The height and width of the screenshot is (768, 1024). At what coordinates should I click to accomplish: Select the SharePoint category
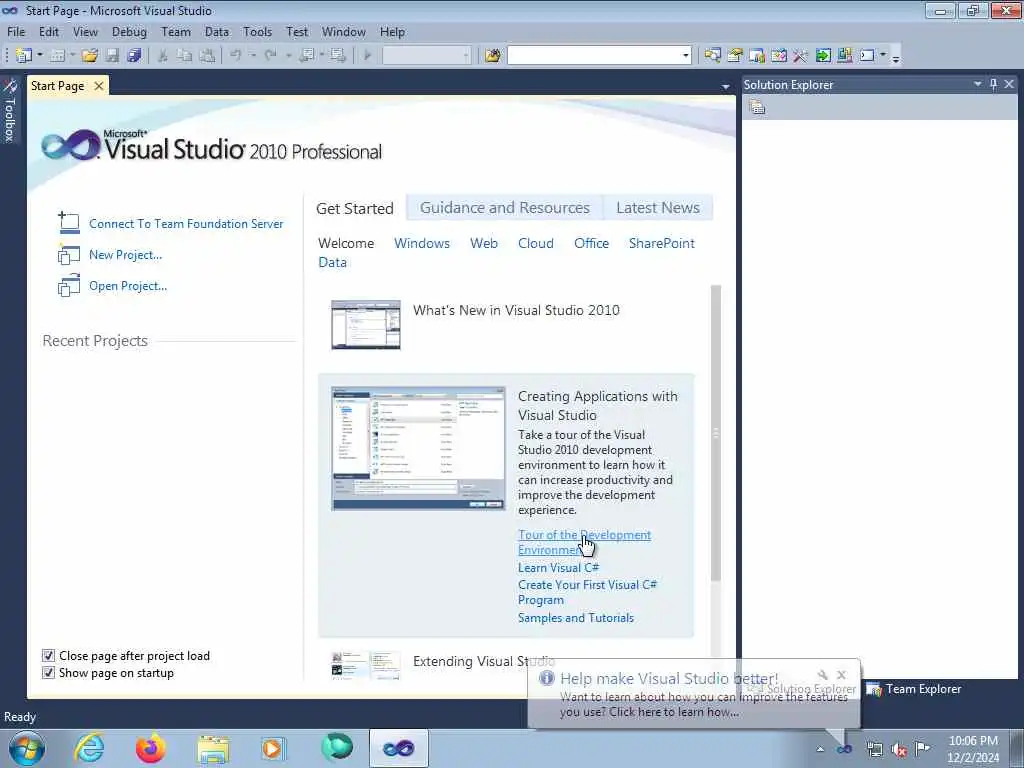tap(662, 243)
